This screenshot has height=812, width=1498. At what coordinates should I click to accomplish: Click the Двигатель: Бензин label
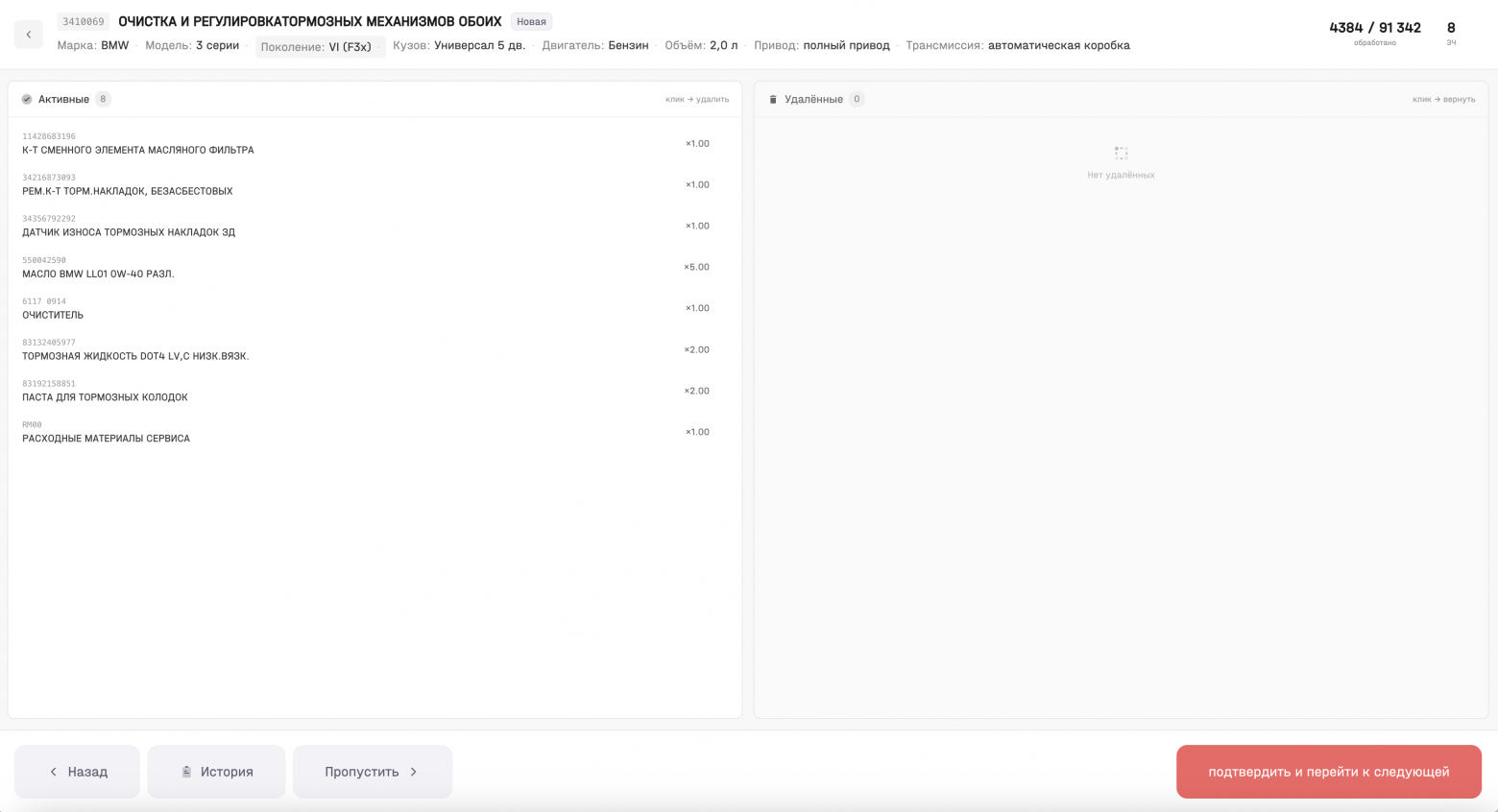(x=595, y=45)
